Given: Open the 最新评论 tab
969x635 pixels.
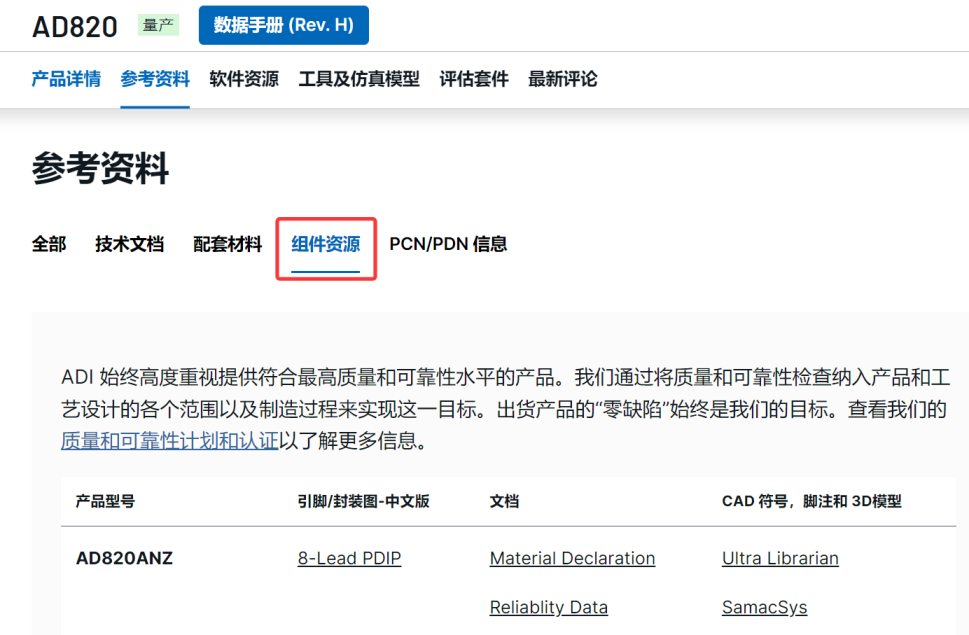Looking at the screenshot, I should click(562, 79).
